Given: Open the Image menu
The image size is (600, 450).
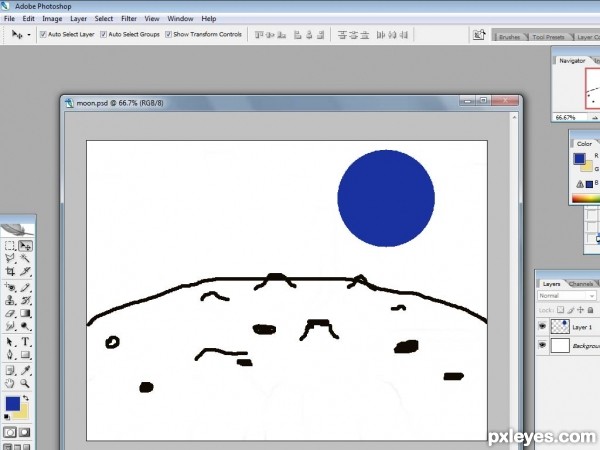Looking at the screenshot, I should [x=52, y=19].
